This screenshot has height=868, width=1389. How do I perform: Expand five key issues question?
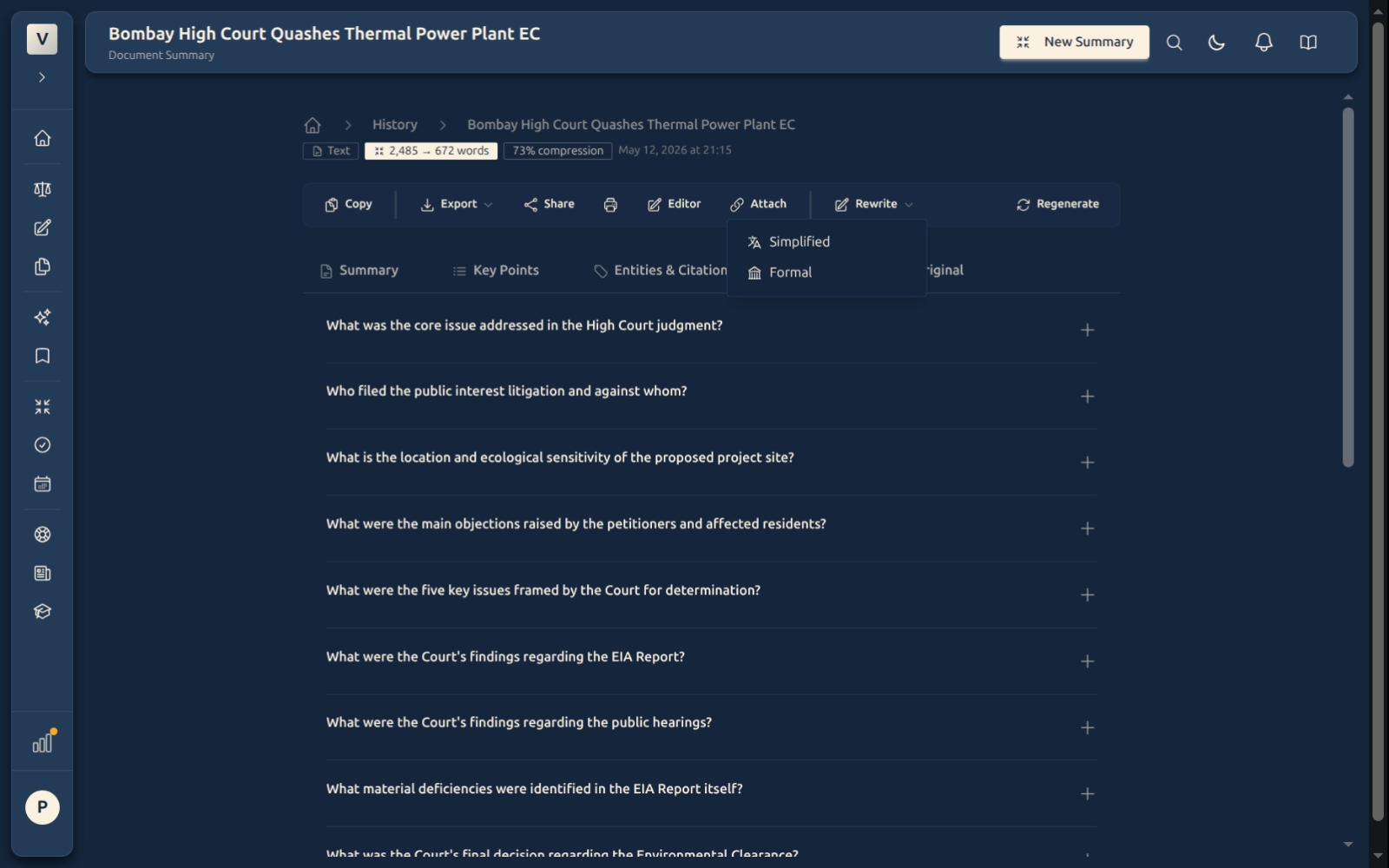point(711,595)
